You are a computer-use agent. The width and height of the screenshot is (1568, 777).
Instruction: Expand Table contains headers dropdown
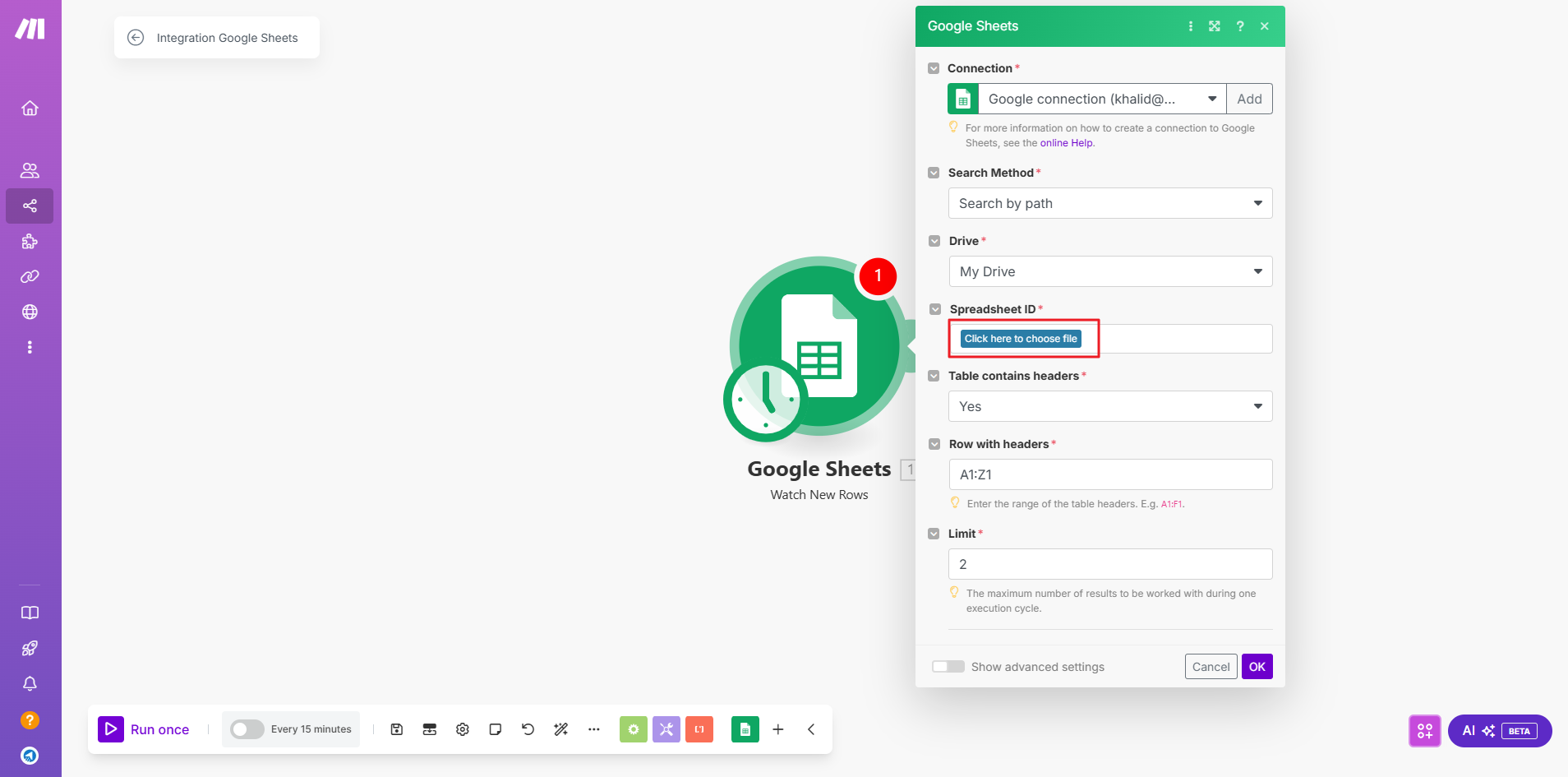[1109, 406]
